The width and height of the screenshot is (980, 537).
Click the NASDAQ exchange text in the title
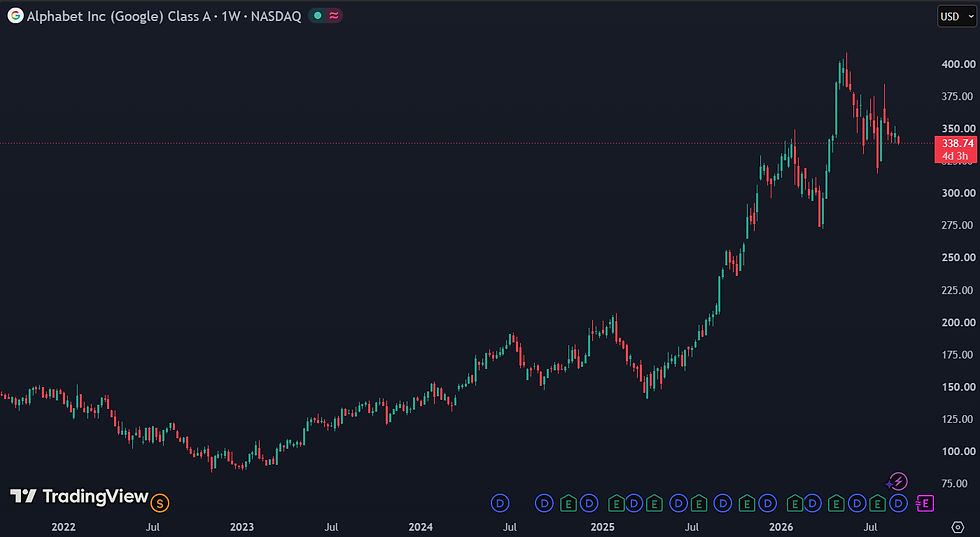click(276, 16)
